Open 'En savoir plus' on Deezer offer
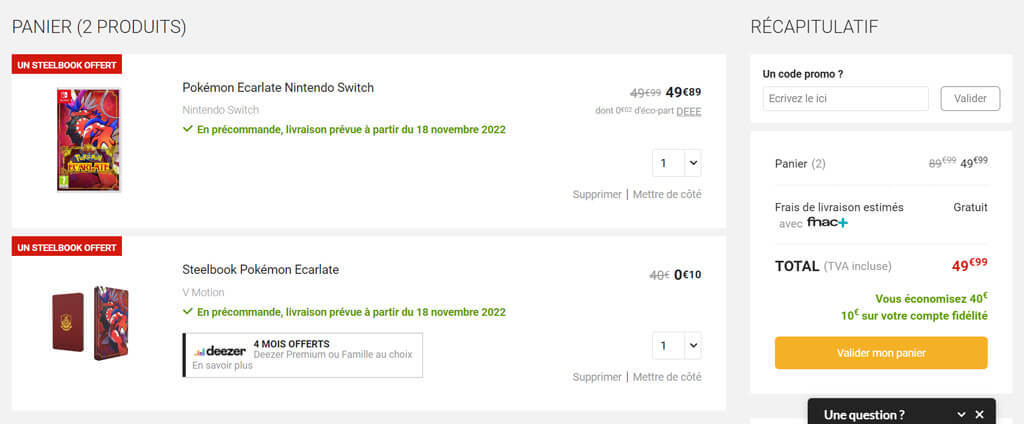The height and width of the screenshot is (424, 1024). (222, 366)
